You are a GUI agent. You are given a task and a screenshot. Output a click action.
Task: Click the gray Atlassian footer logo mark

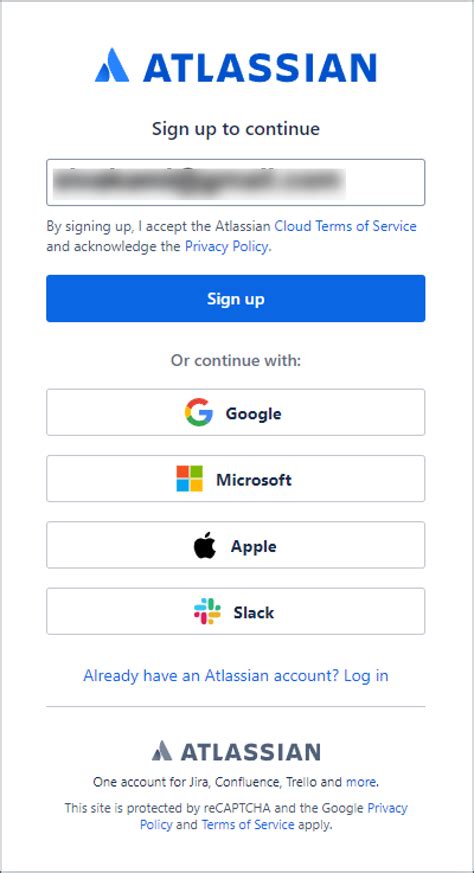(x=162, y=751)
